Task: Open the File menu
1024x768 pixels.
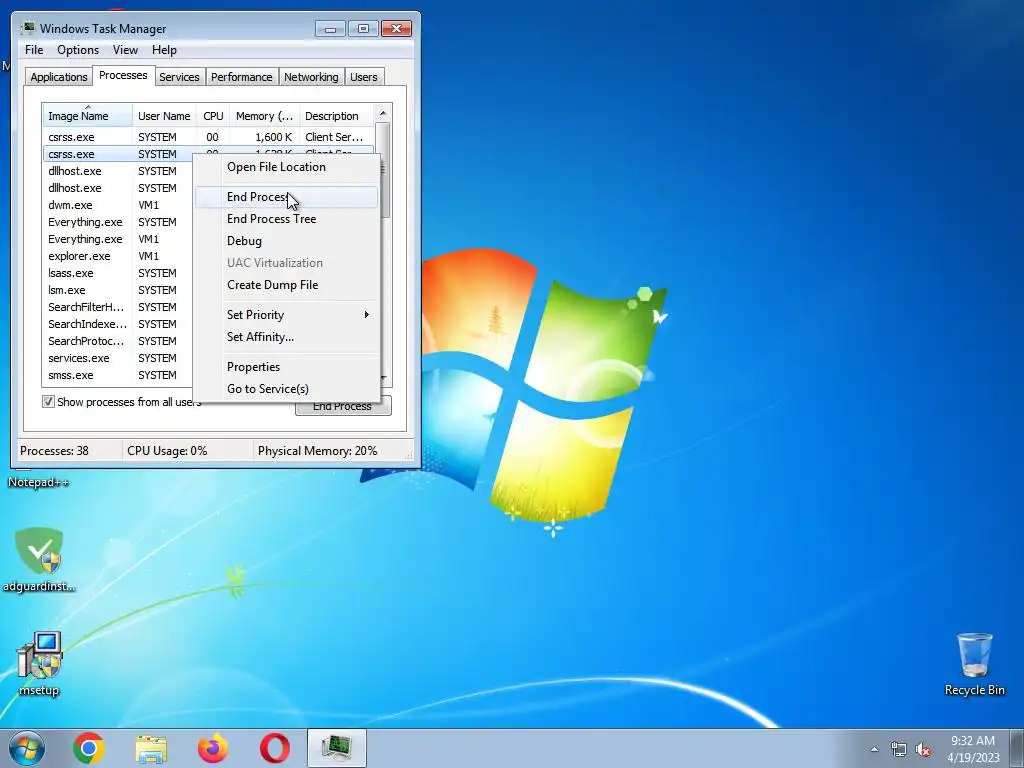Action: (34, 50)
